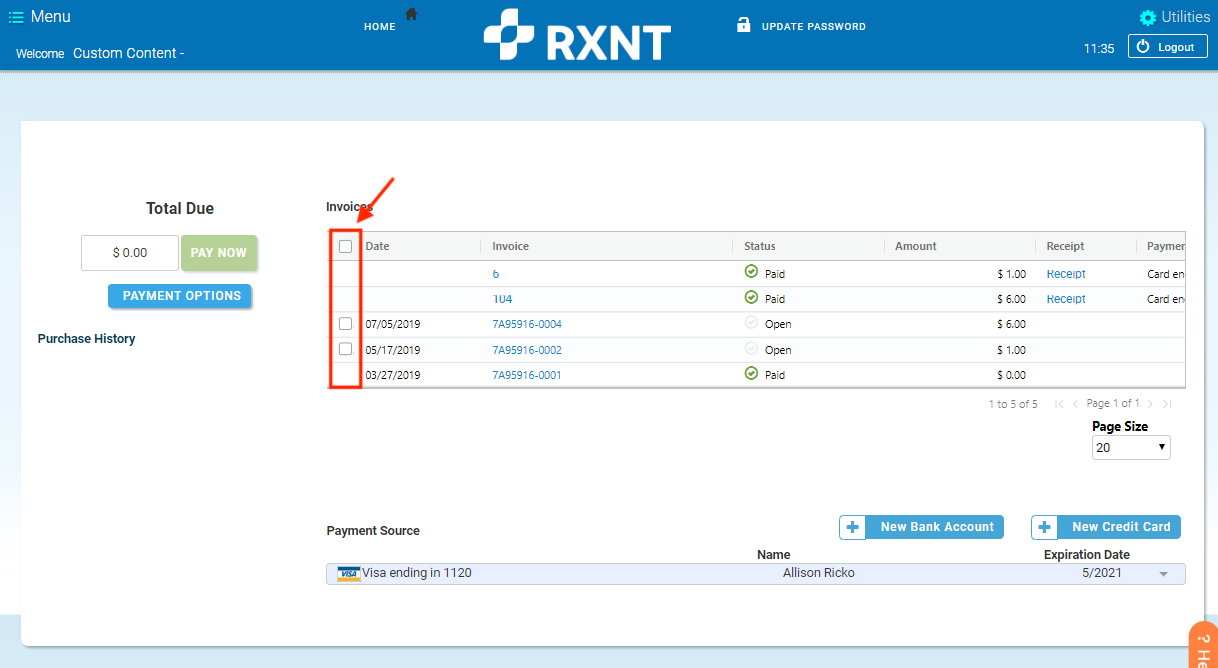1218x668 pixels.
Task: Click the $ 6.00 amount for invoice 104
Action: pos(1011,298)
